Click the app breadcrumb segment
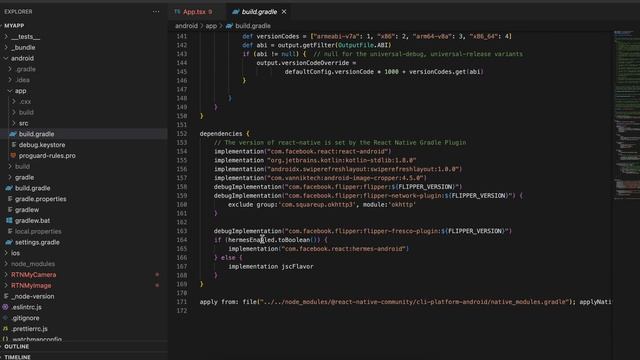Screen dimensions: 640x360 coord(211,26)
